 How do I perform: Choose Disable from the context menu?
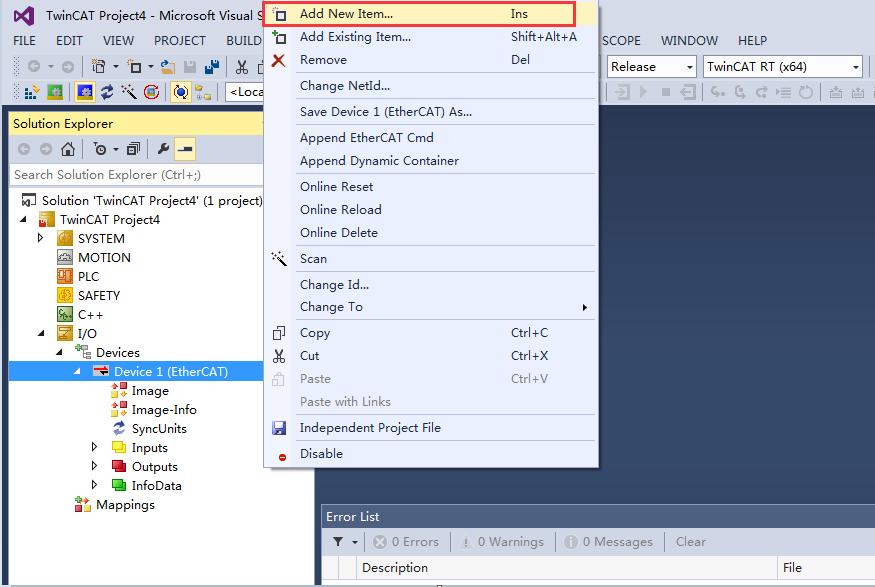pos(431,454)
